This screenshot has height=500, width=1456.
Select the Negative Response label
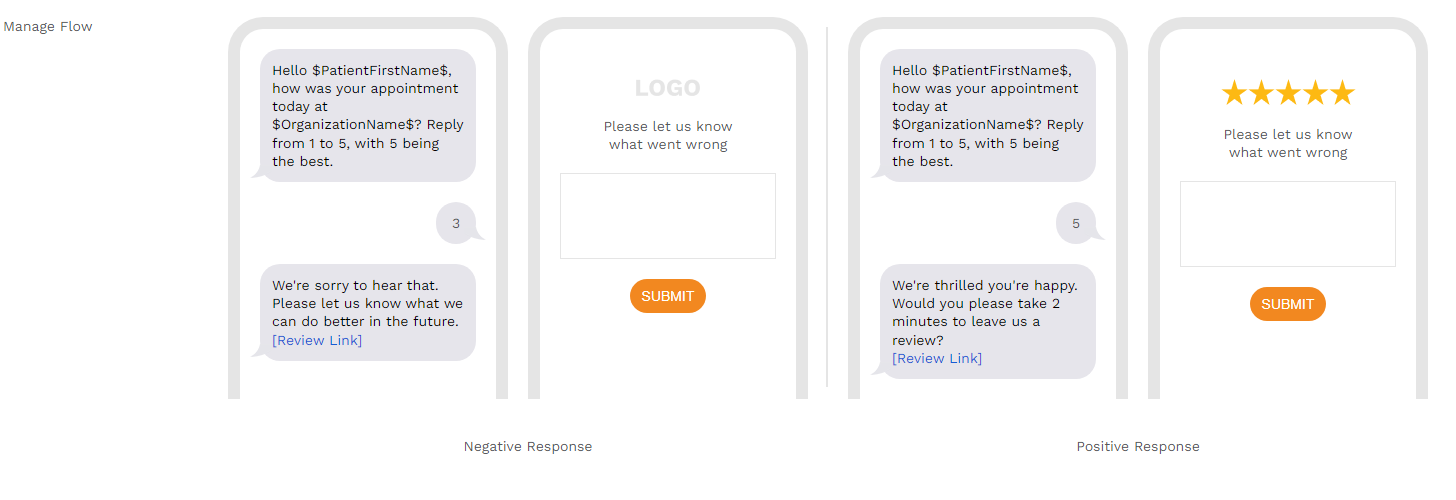tap(528, 447)
